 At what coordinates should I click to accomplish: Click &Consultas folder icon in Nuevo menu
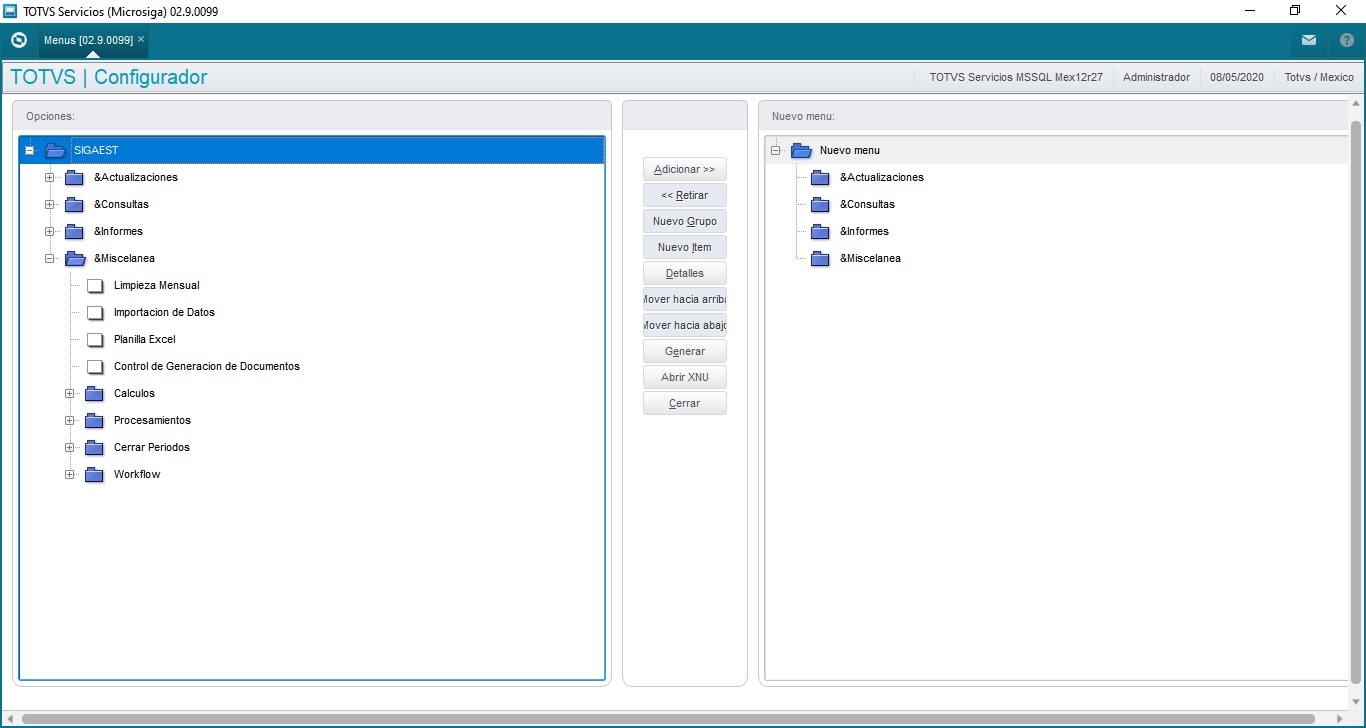point(821,204)
